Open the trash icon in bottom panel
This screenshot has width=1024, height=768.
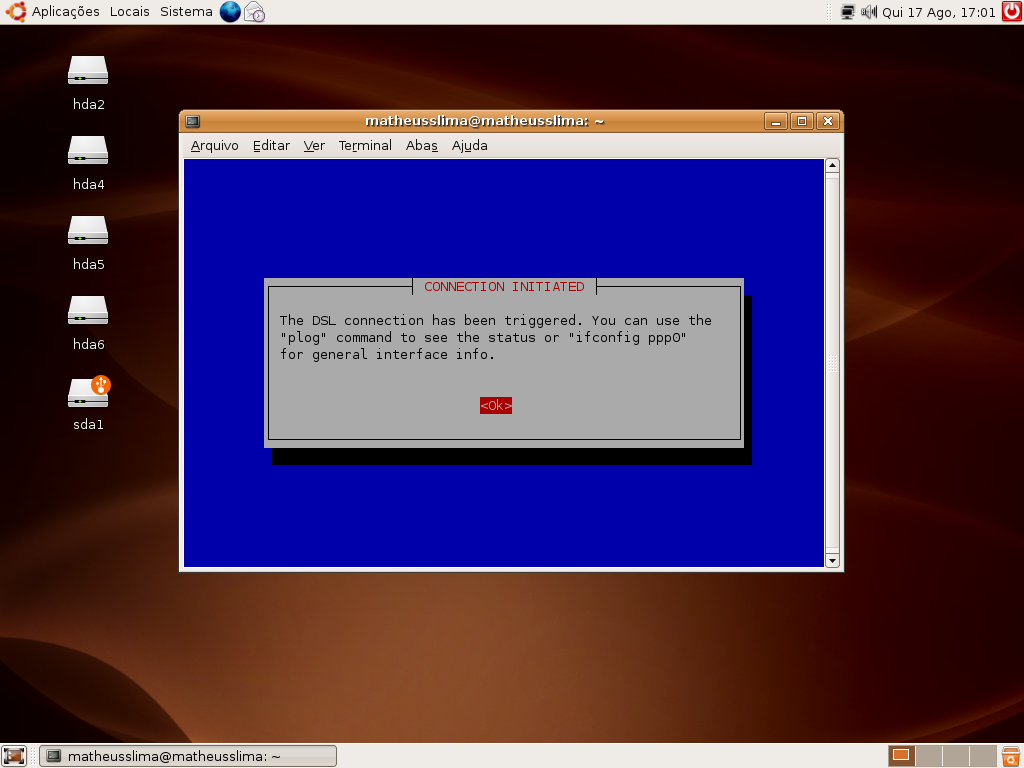[1011, 756]
